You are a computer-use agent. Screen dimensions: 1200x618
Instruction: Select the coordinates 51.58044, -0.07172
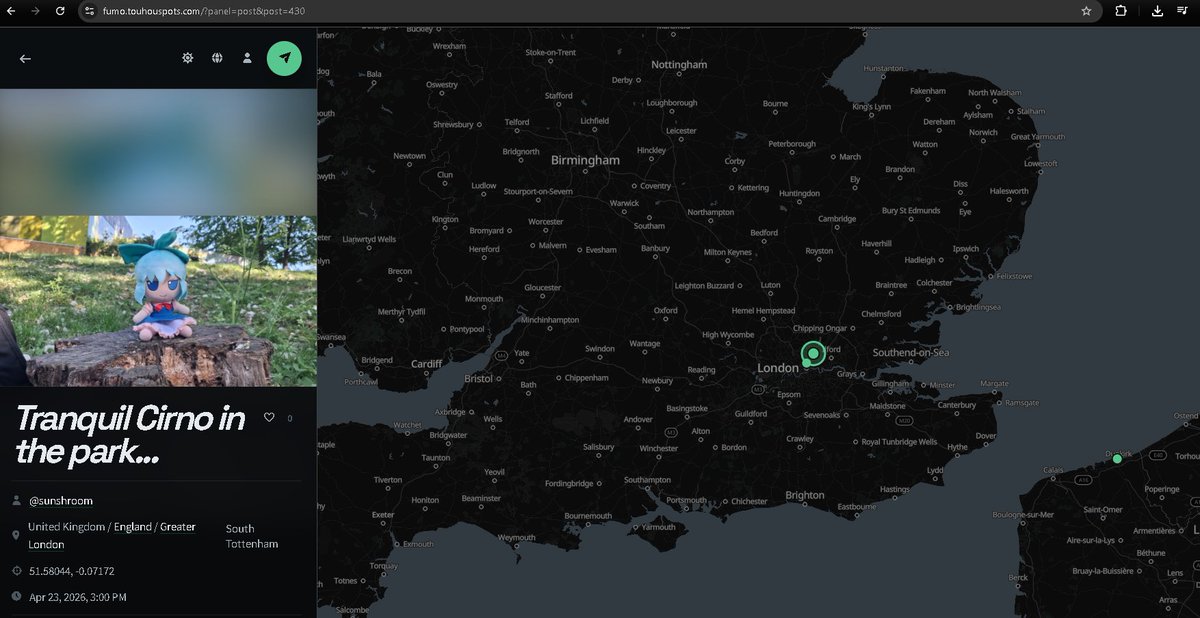coord(72,571)
